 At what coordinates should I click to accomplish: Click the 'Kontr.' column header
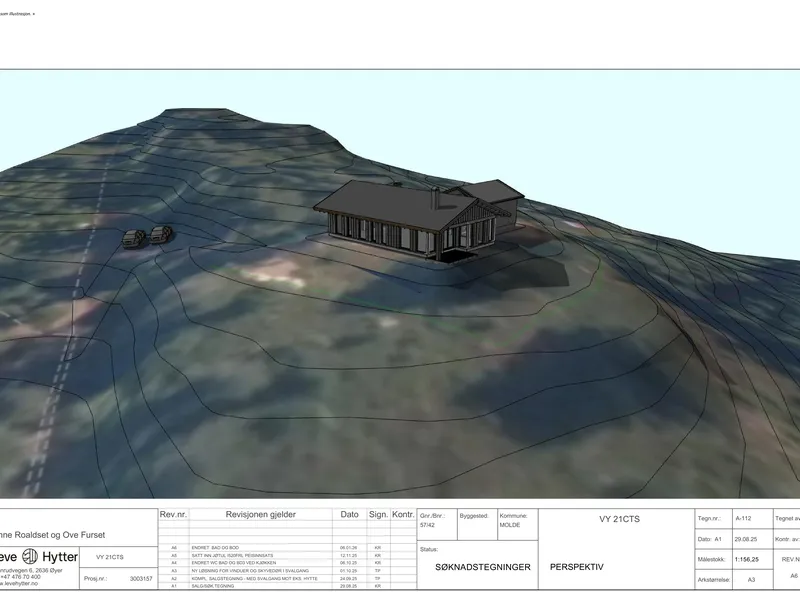point(403,514)
